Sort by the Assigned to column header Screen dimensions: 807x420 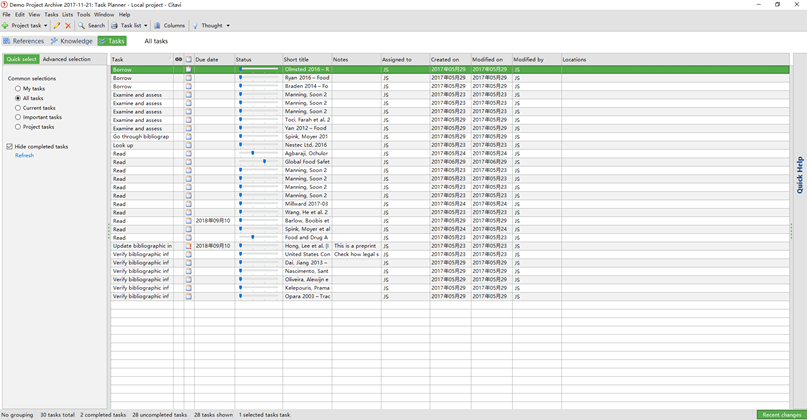point(405,59)
